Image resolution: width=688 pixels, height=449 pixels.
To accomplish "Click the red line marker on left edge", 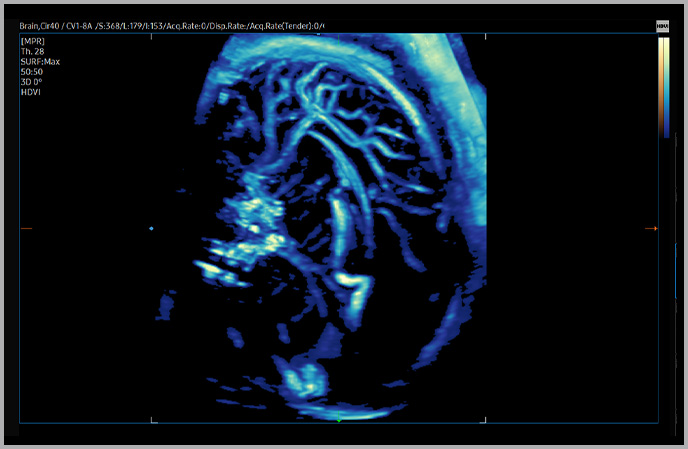I will (26, 229).
